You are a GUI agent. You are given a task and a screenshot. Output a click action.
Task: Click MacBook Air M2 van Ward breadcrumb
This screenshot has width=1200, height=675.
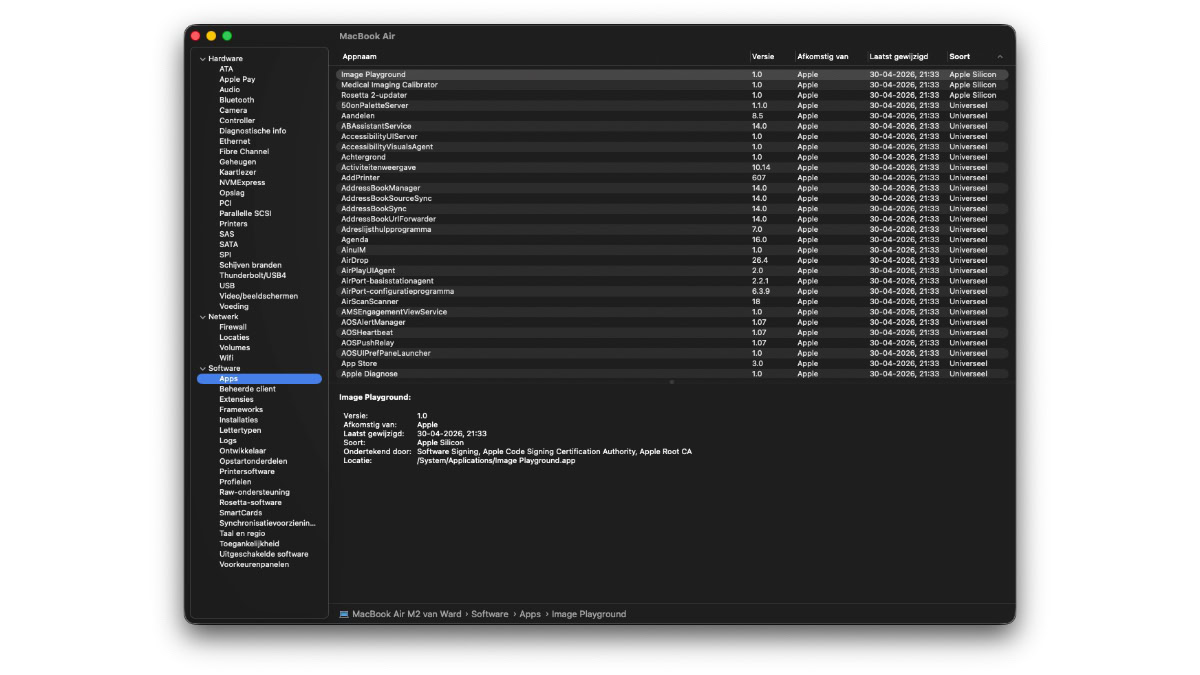(408, 614)
